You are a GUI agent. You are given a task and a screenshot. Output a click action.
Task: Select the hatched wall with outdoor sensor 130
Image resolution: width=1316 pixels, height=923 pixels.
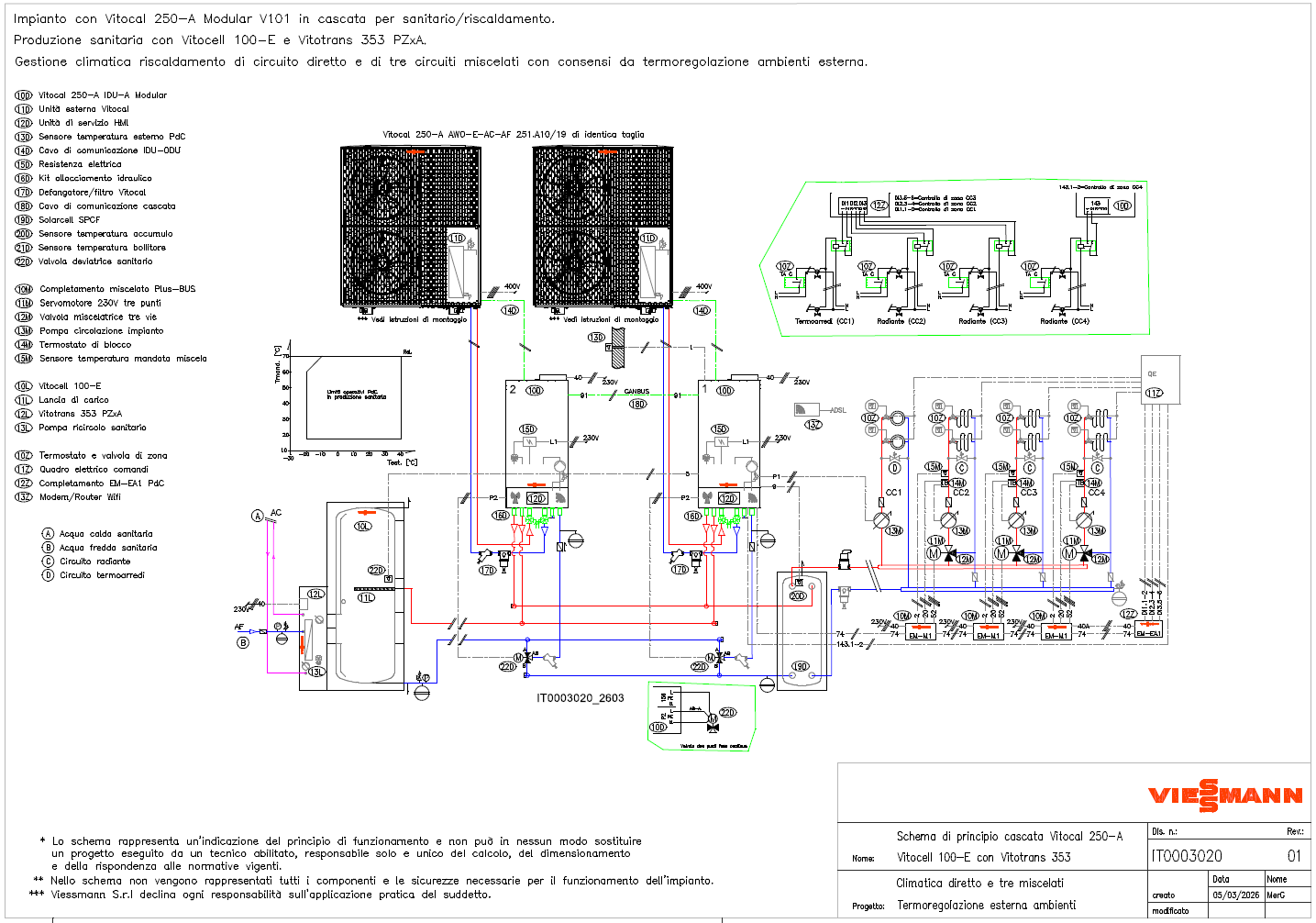click(616, 349)
